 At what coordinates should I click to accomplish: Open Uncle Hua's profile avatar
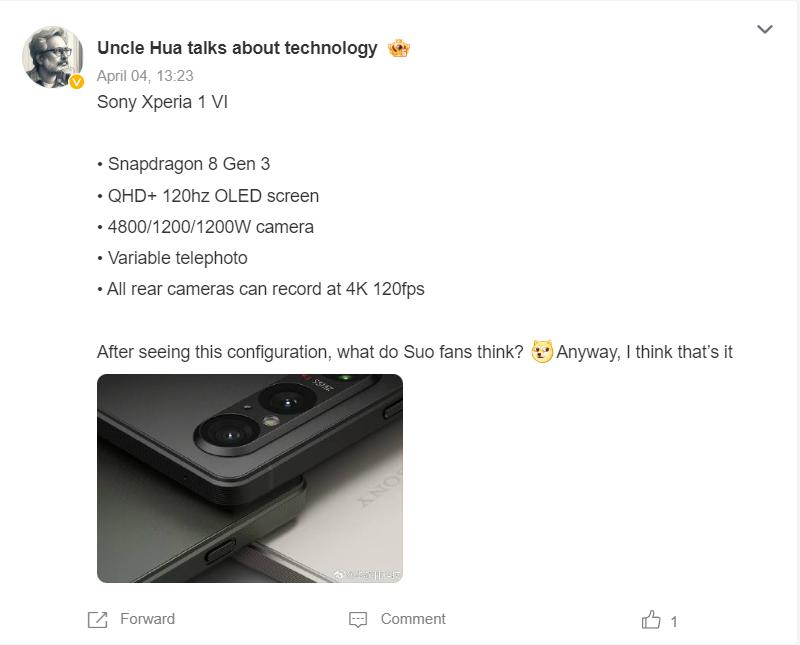click(53, 57)
